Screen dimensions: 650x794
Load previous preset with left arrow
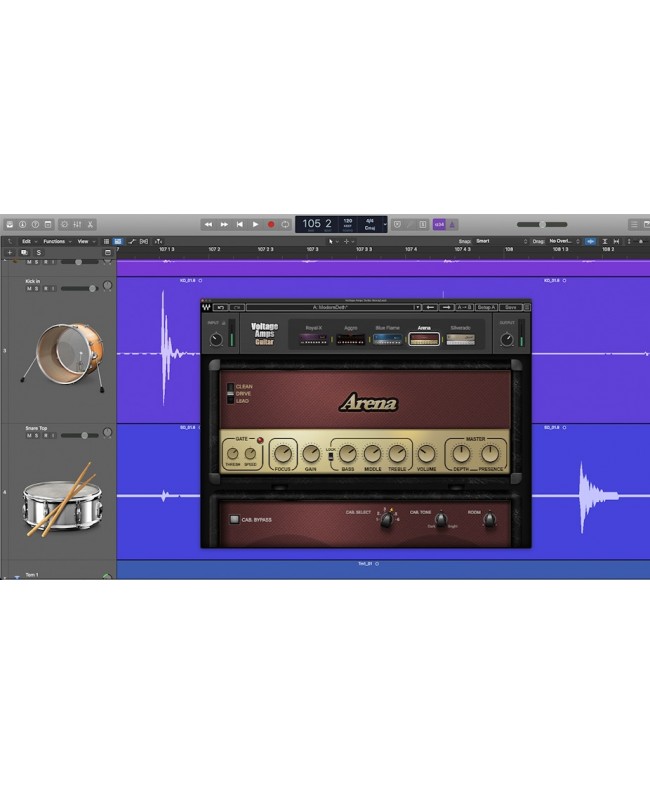[x=430, y=307]
